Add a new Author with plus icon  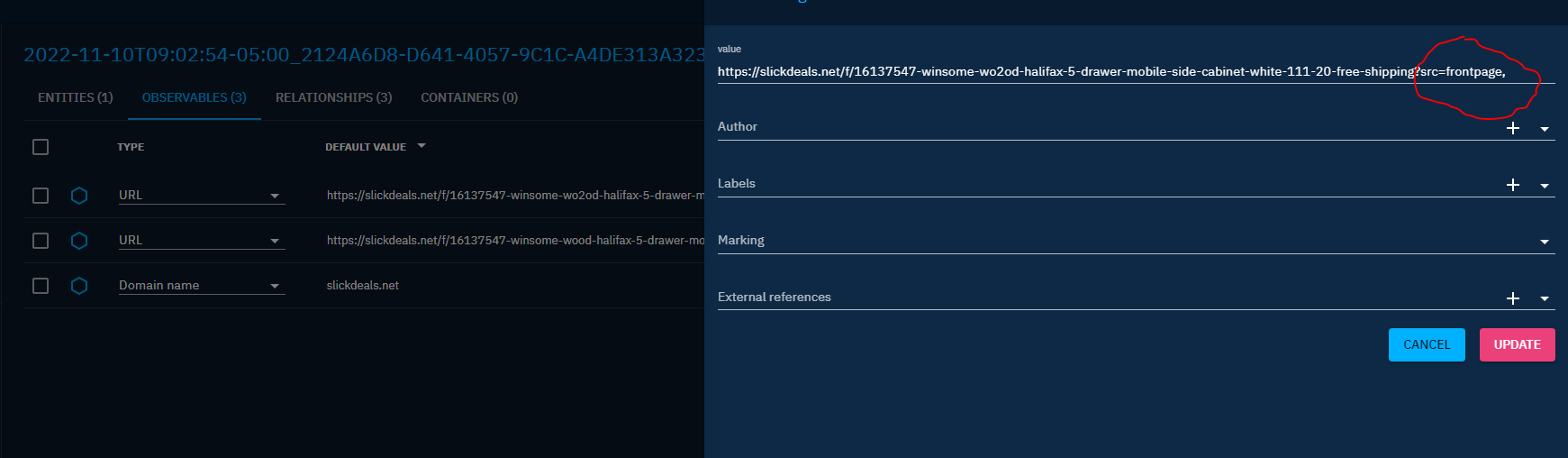[1513, 128]
